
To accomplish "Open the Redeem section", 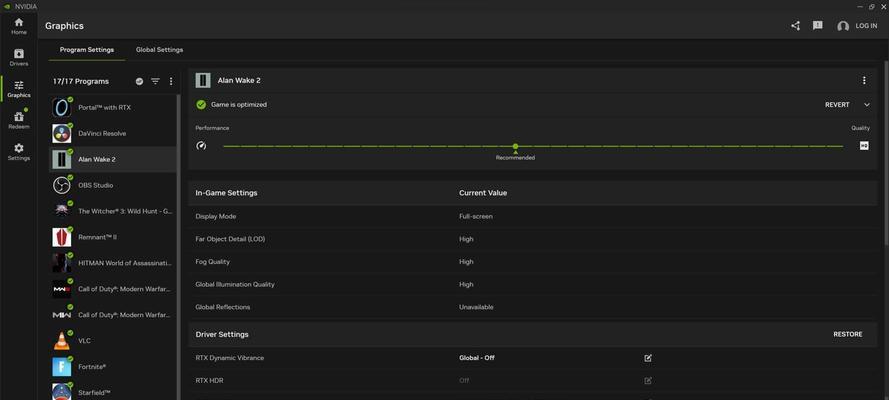I will (19, 120).
